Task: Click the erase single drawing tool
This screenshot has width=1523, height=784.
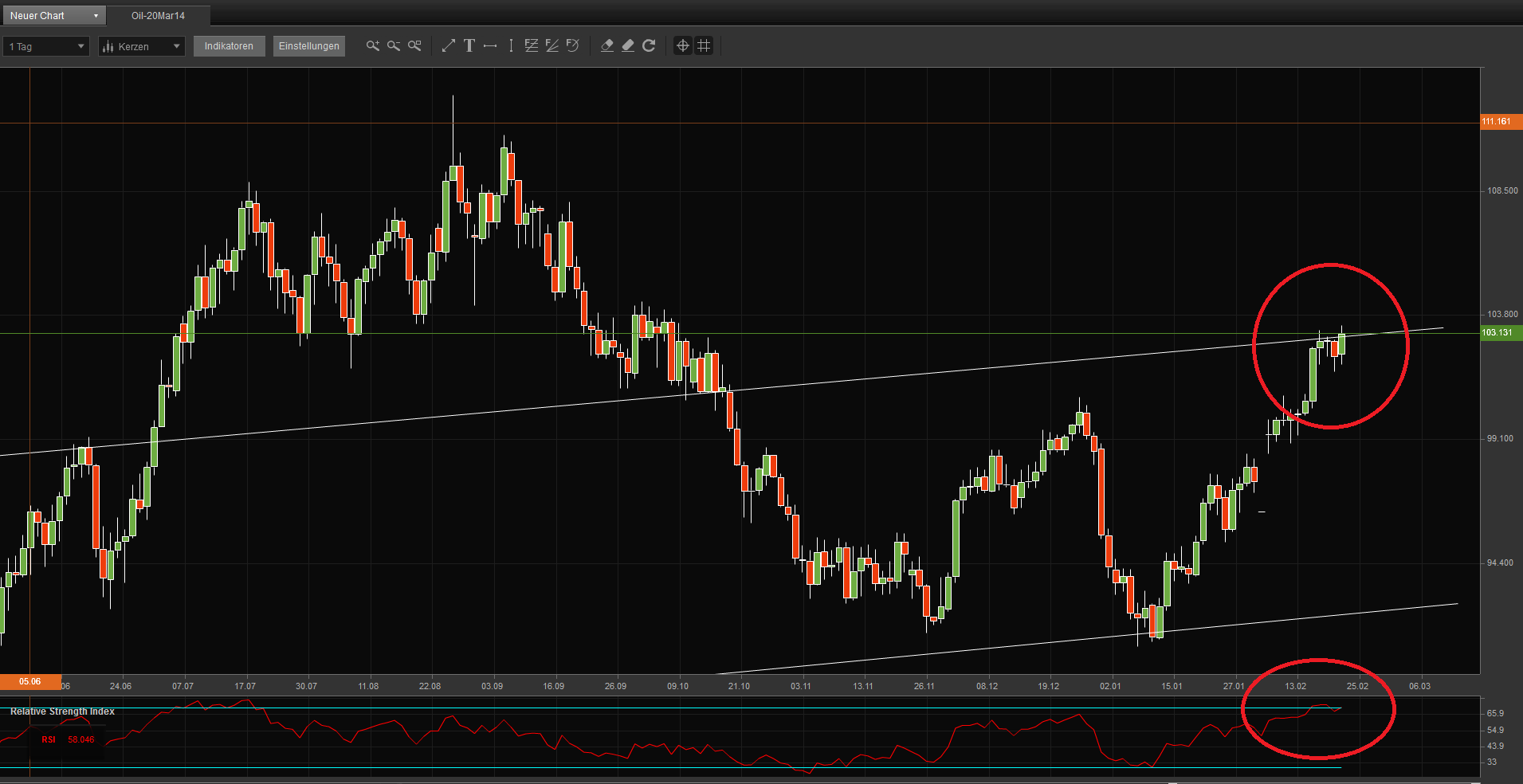Action: [x=607, y=45]
